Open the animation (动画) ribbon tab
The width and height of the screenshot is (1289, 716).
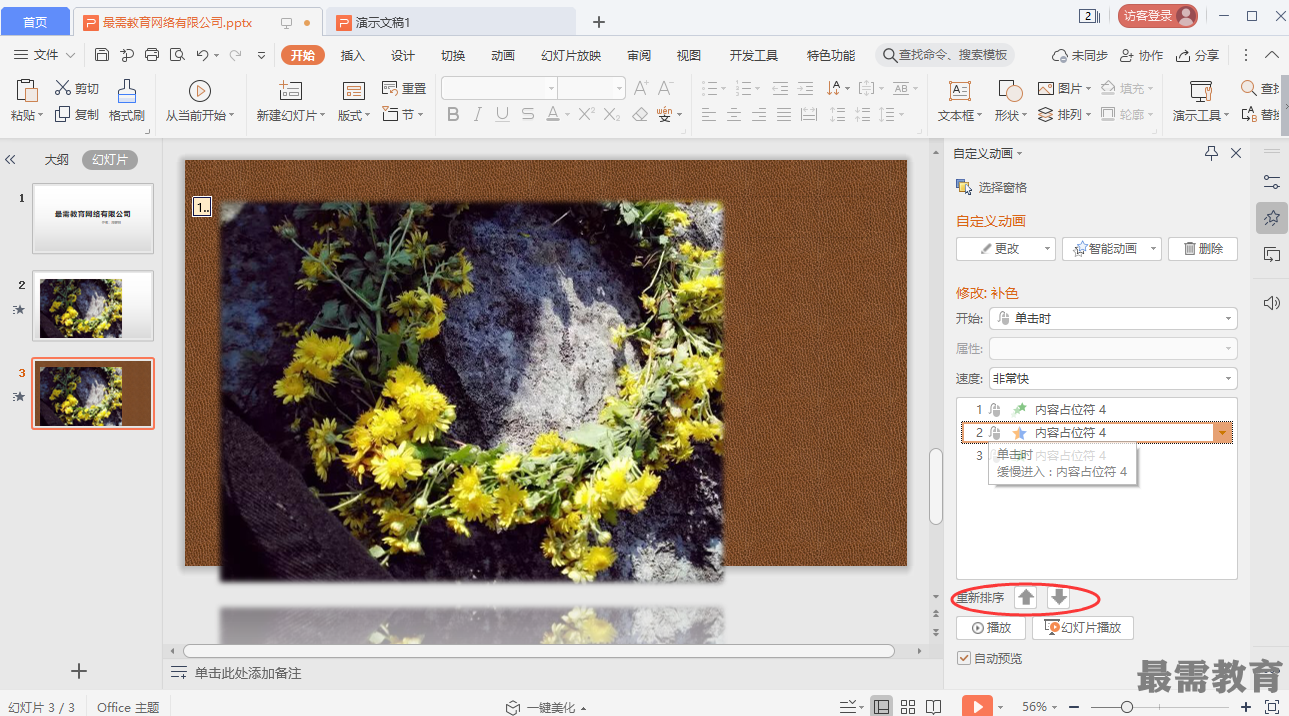503,55
